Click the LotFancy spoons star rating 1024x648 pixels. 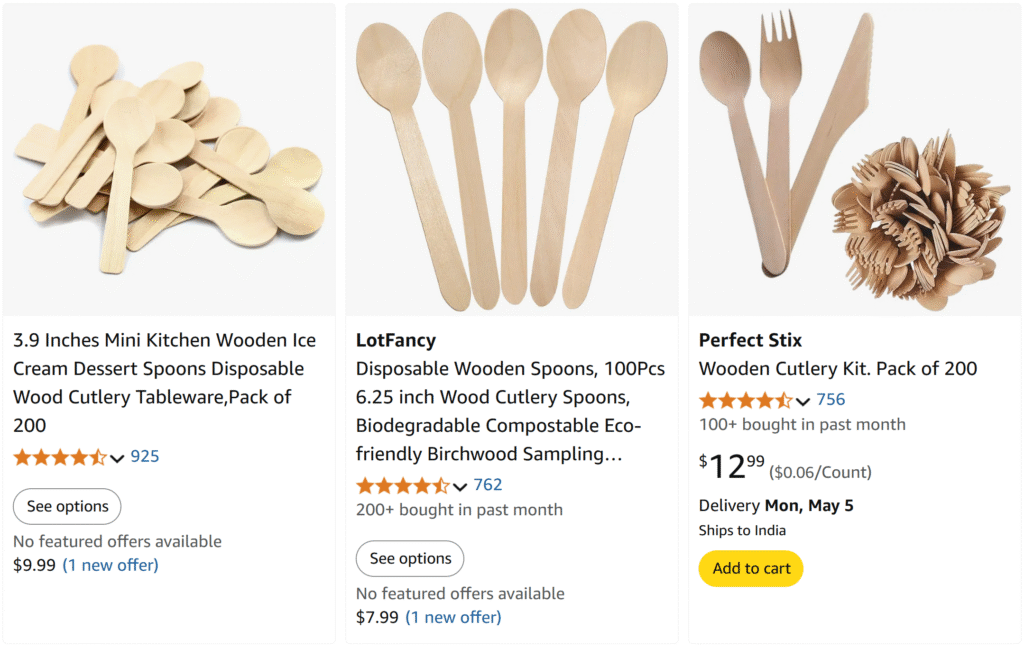tap(402, 486)
